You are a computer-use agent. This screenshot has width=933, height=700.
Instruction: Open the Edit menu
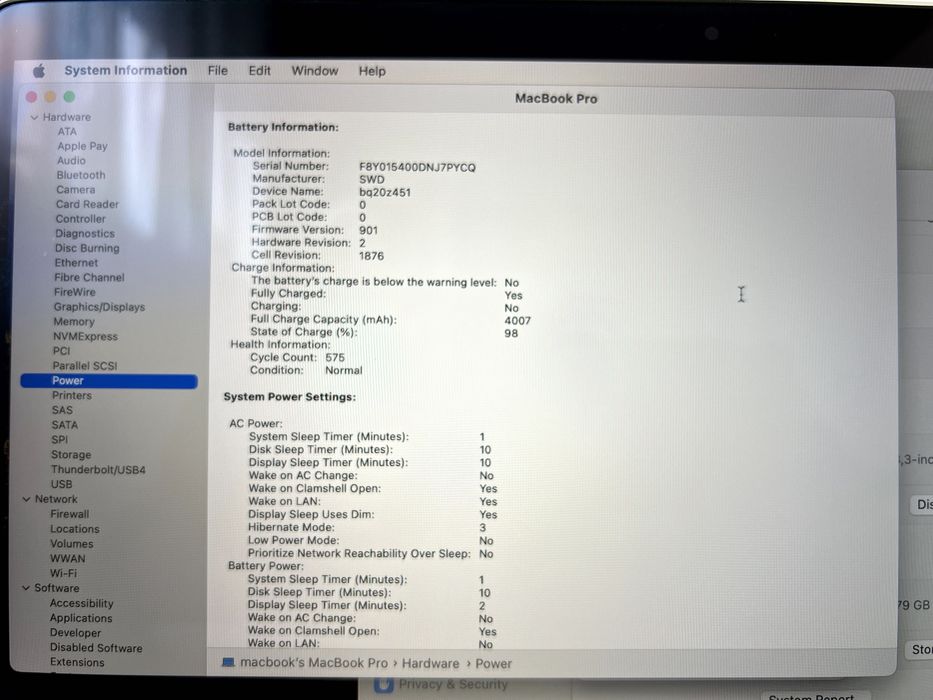(259, 71)
